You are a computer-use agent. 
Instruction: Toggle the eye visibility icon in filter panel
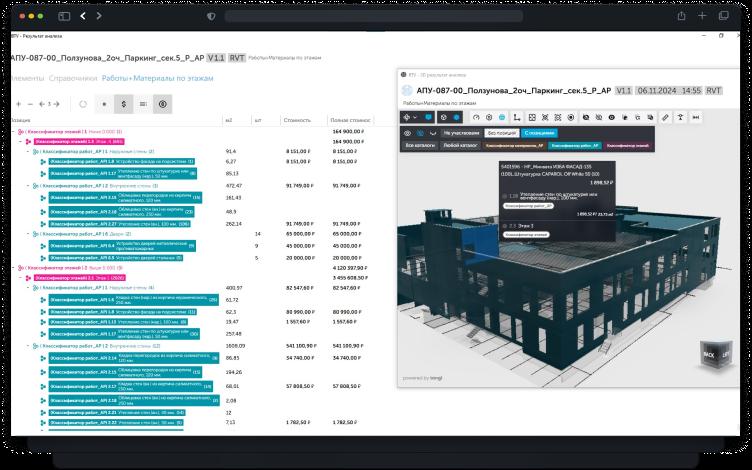pyautogui.click(x=407, y=132)
